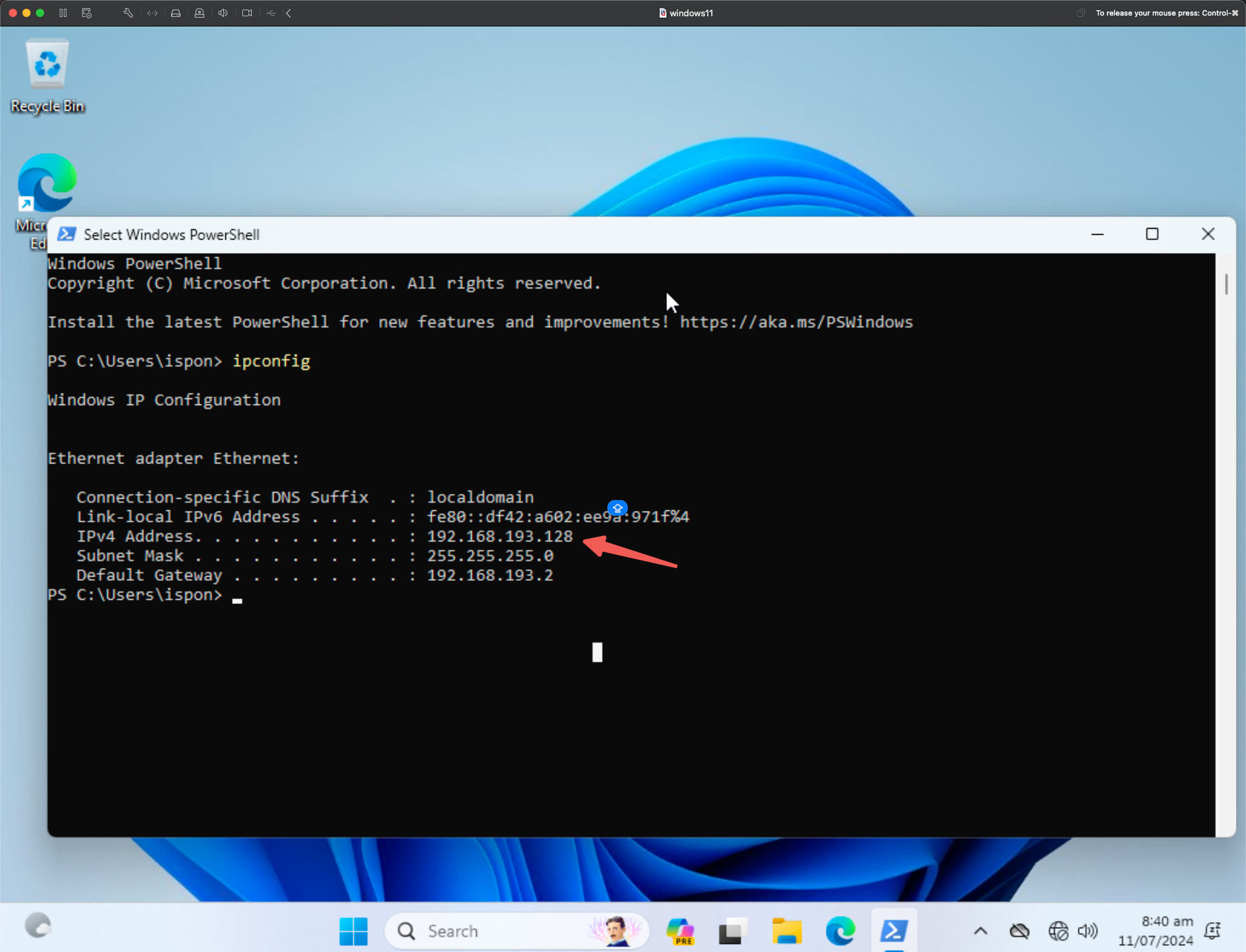The height and width of the screenshot is (952, 1246).
Task: Click the camera device icon in toolbar
Action: 247,13
